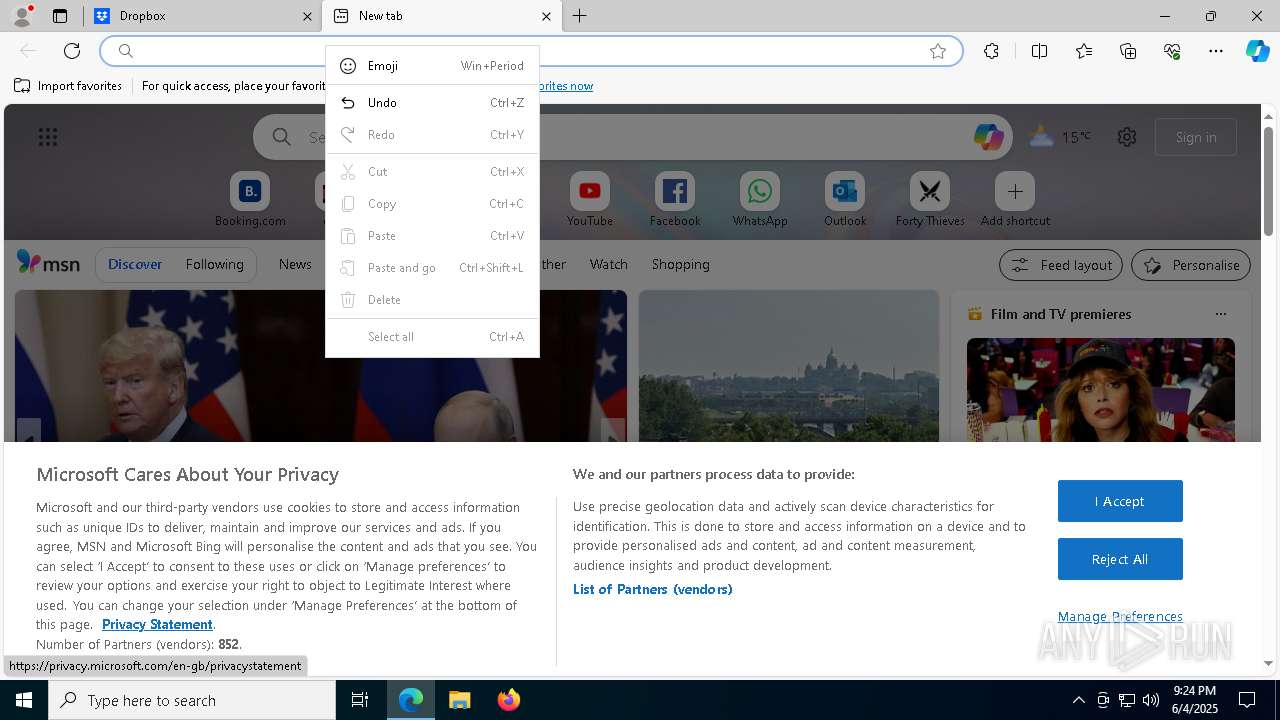Open the Facebook shortcut
The height and width of the screenshot is (720, 1280).
click(x=675, y=200)
